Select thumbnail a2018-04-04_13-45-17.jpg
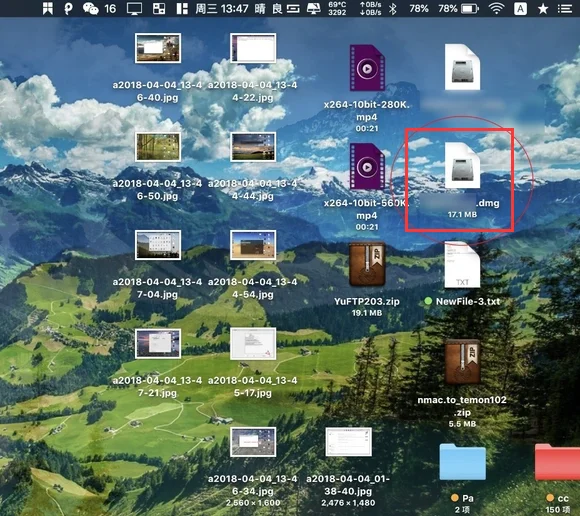The width and height of the screenshot is (580, 516). [x=253, y=344]
